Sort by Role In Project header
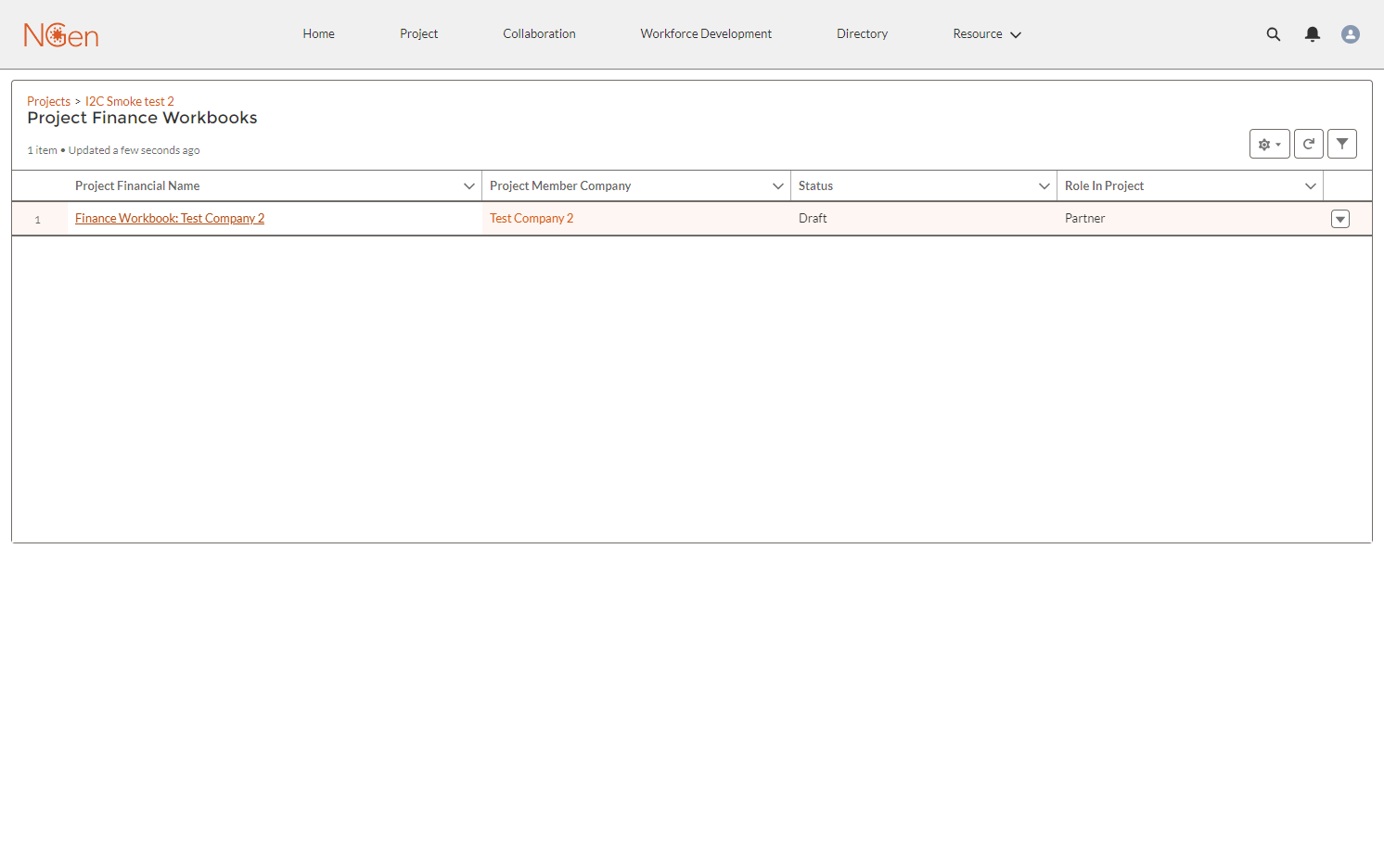This screenshot has height=868, width=1384. [1104, 186]
